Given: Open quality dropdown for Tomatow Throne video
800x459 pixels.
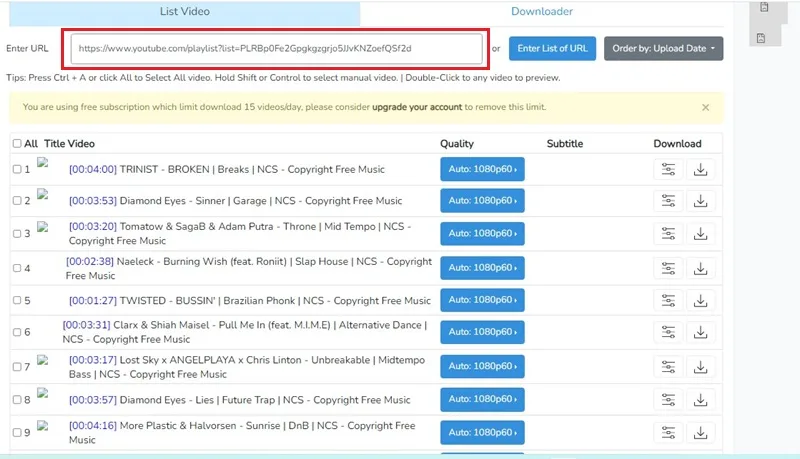Looking at the screenshot, I should pos(482,234).
